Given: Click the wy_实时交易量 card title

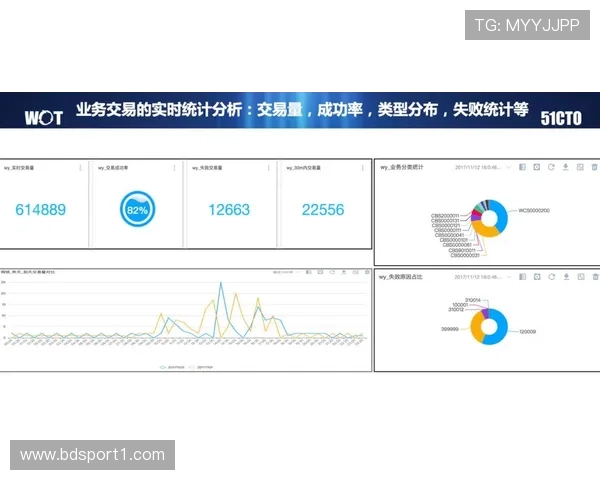Looking at the screenshot, I should tap(19, 168).
